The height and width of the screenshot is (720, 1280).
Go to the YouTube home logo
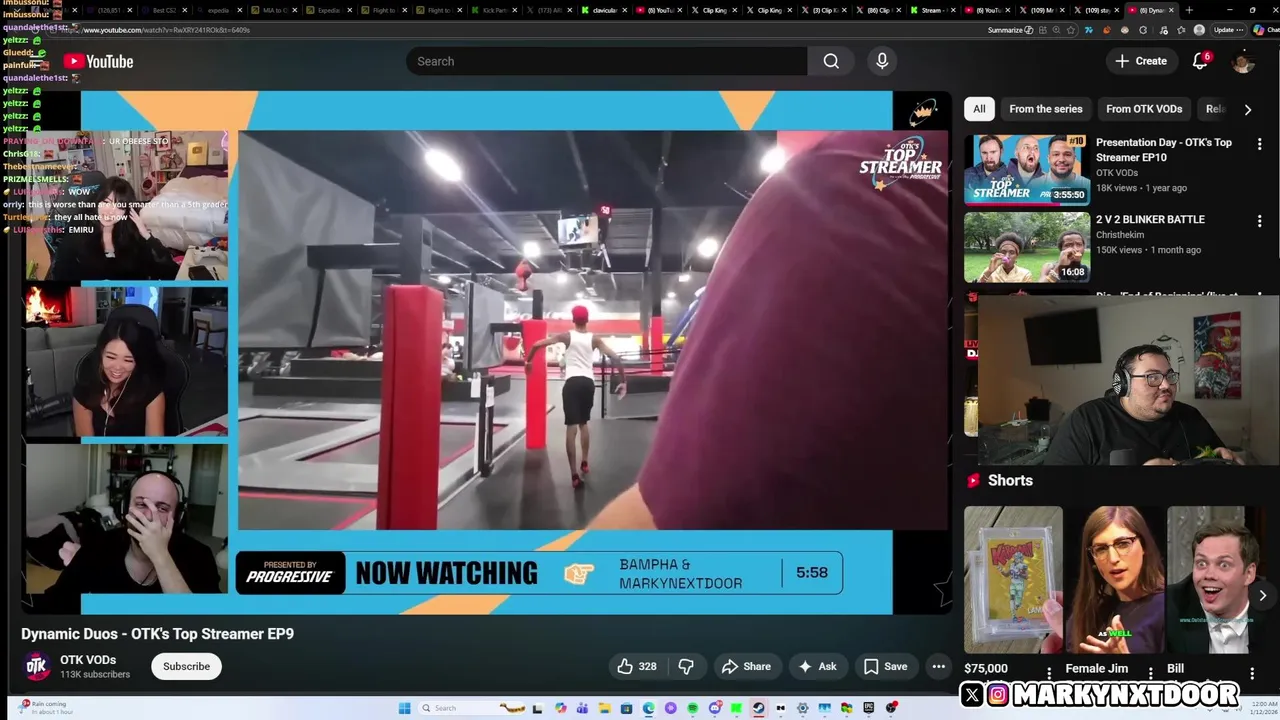click(98, 61)
